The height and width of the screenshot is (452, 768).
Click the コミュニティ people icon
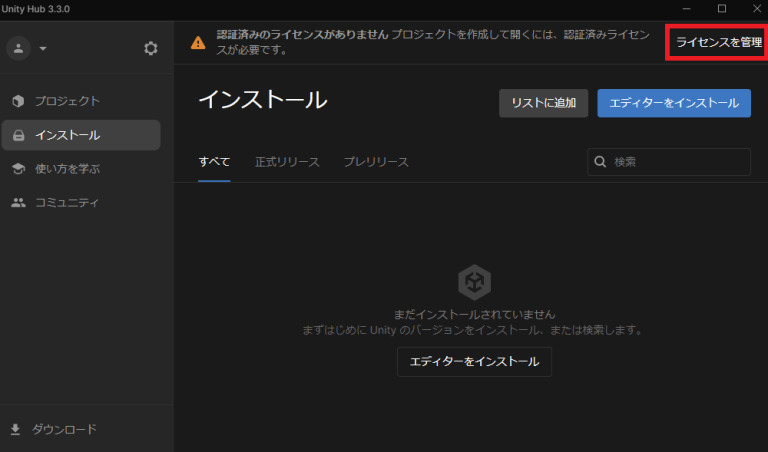(x=18, y=203)
